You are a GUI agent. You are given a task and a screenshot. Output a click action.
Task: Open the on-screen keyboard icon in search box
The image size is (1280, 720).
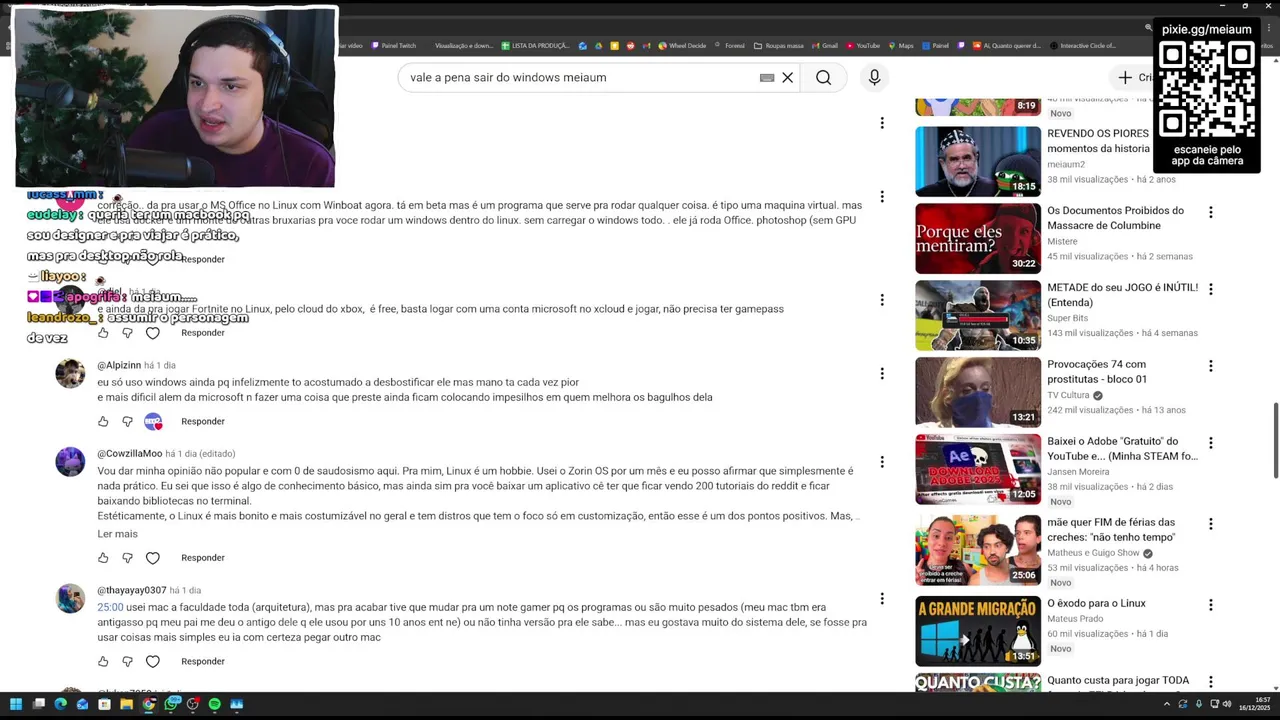point(767,78)
